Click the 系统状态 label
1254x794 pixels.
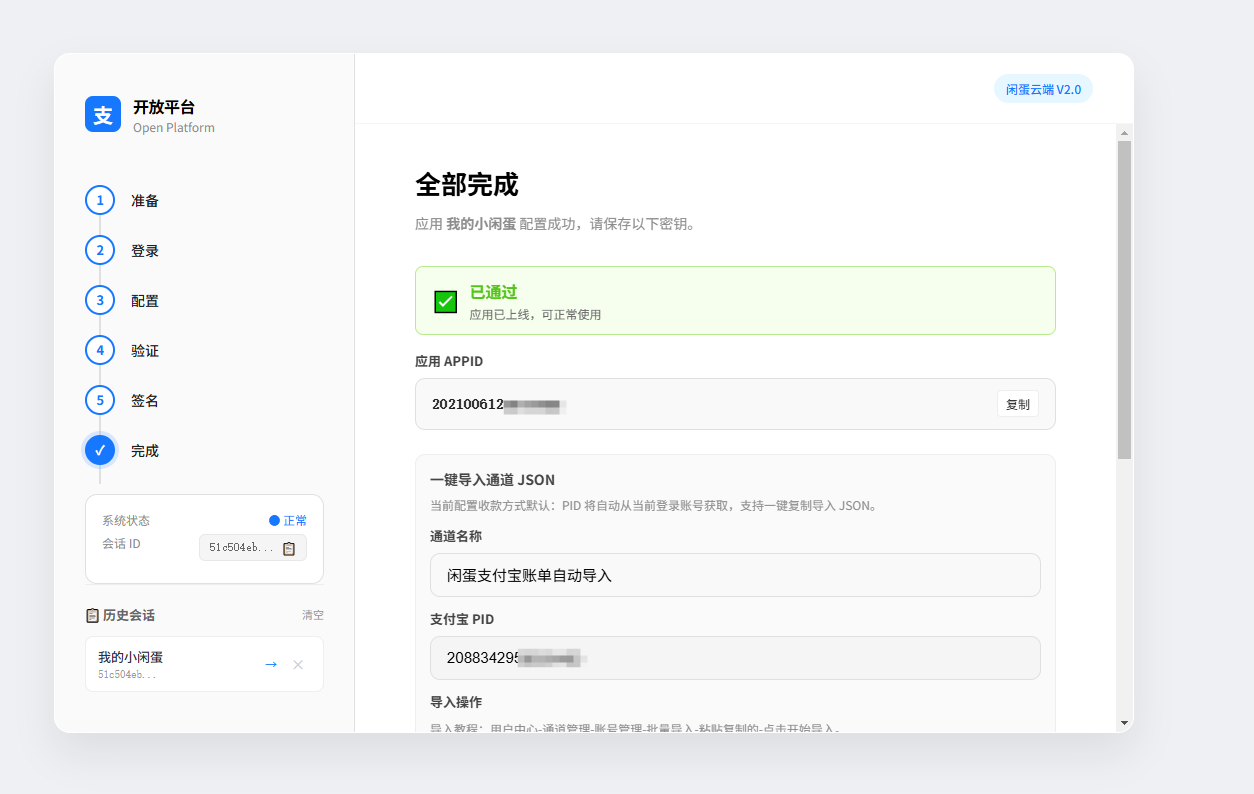126,521
